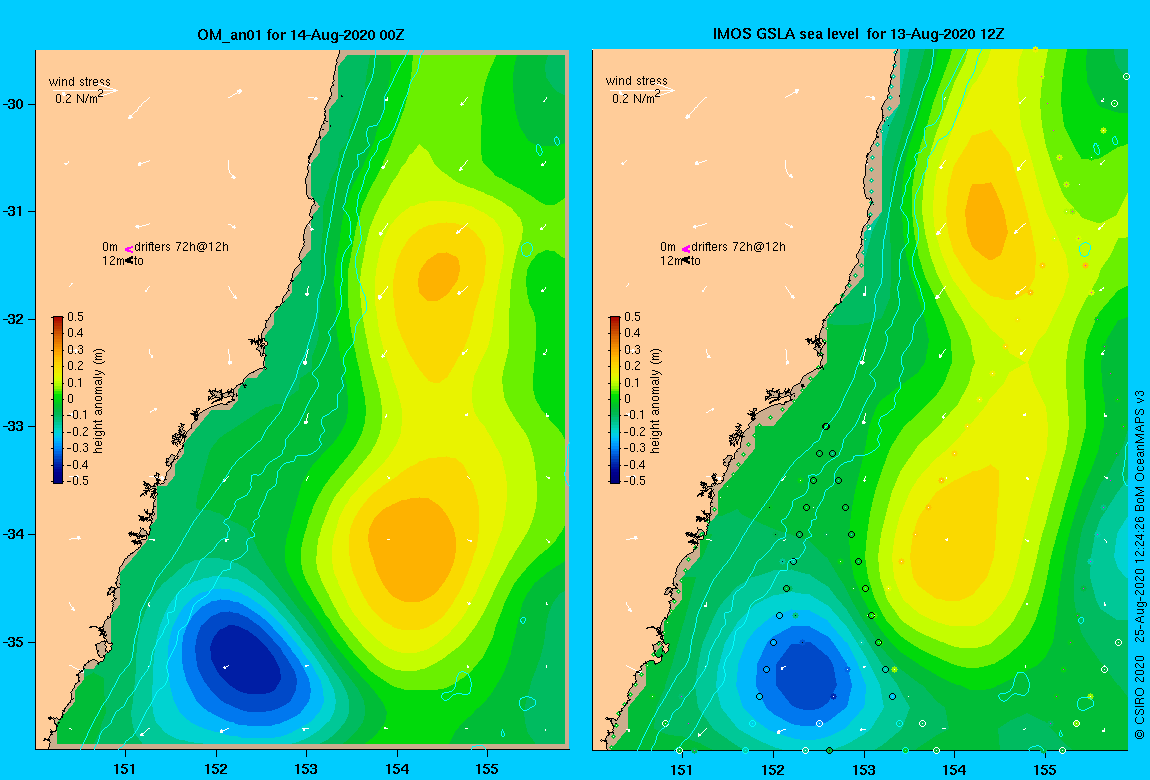
Task: Click the 154 longitude label under the left map
Action: pos(397,769)
